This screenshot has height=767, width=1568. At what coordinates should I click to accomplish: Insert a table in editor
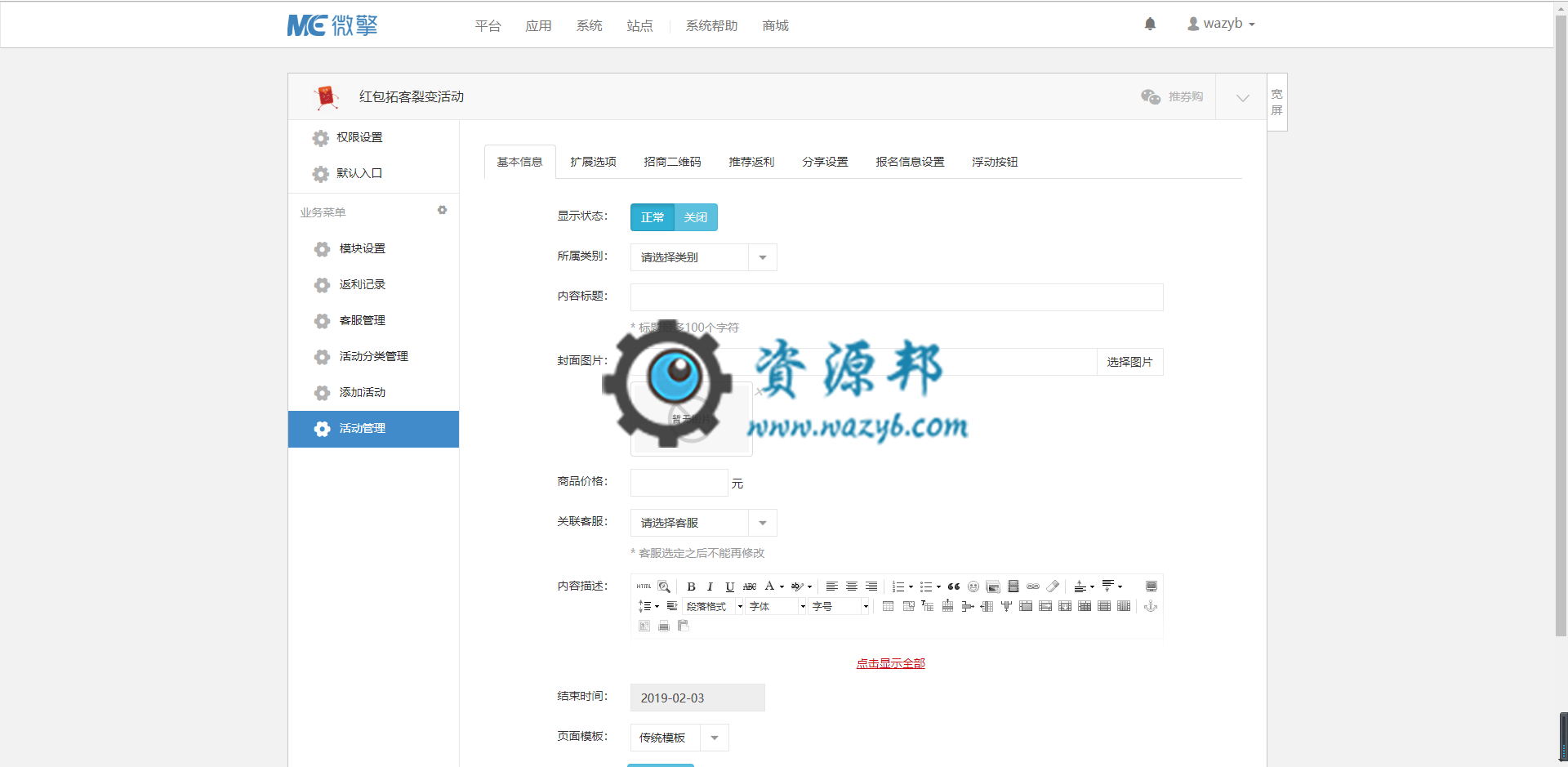(x=888, y=606)
